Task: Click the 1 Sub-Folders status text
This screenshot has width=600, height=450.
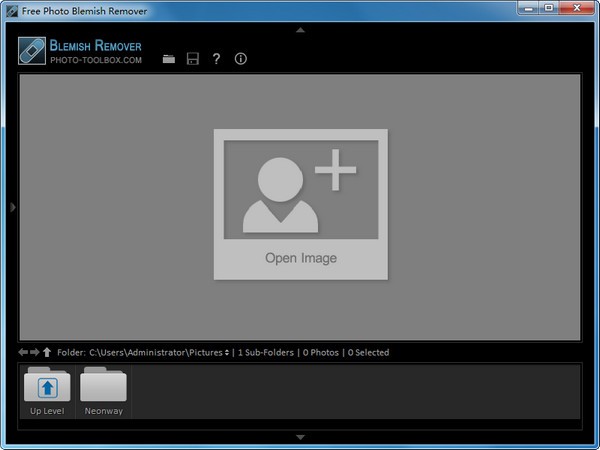Action: point(267,353)
